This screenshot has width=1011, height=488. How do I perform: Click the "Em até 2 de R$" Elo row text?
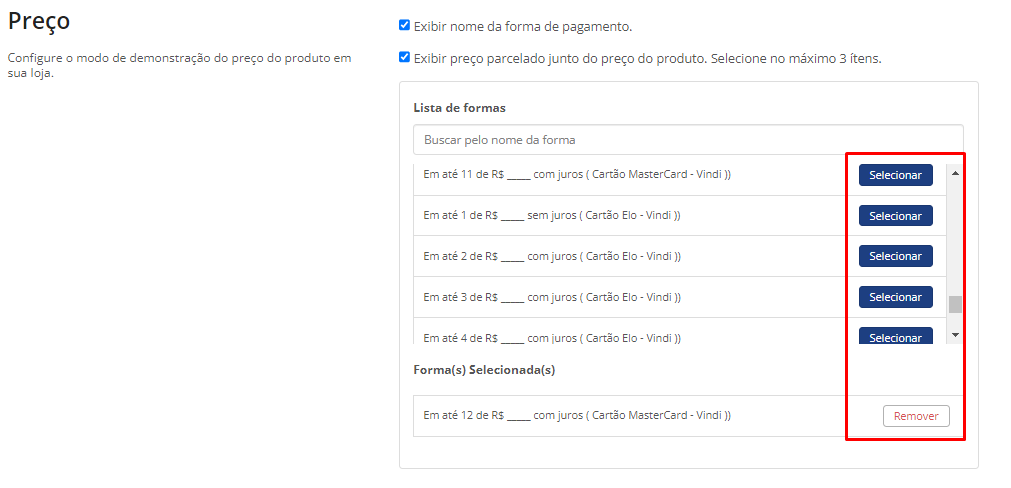pos(551,256)
